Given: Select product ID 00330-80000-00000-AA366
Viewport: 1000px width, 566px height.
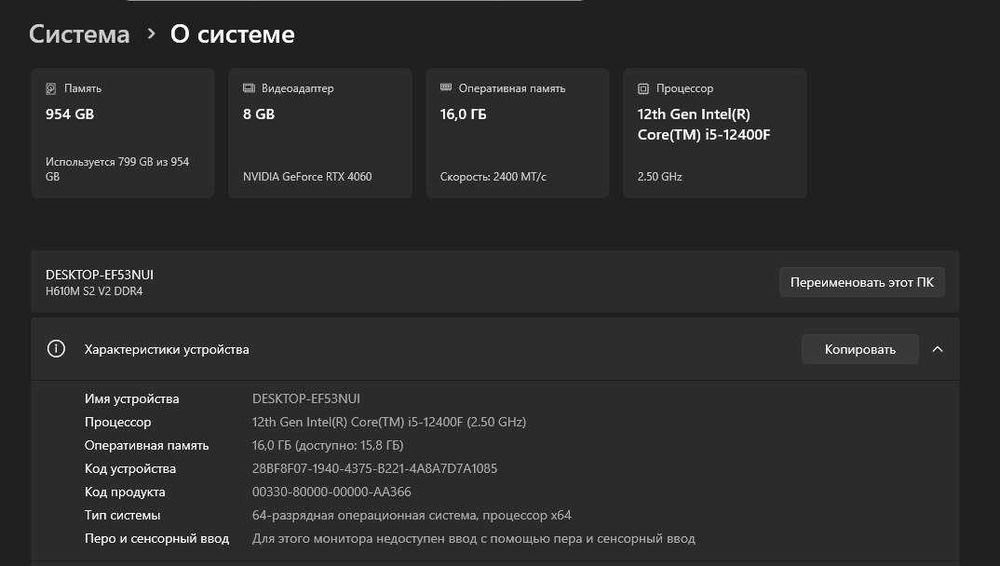Looking at the screenshot, I should tap(332, 492).
